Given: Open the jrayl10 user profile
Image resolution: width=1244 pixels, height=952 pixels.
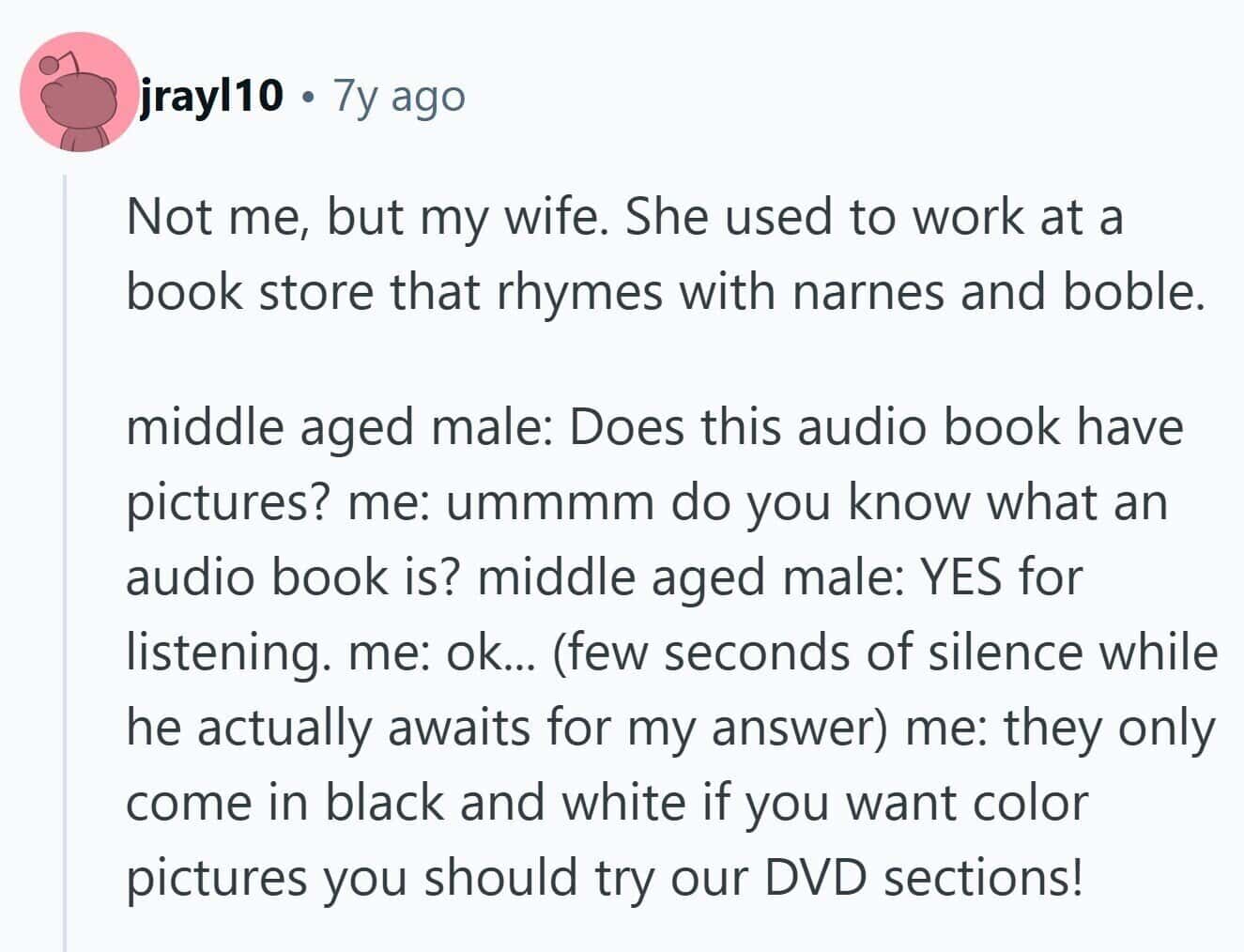Looking at the screenshot, I should pyautogui.click(x=211, y=95).
